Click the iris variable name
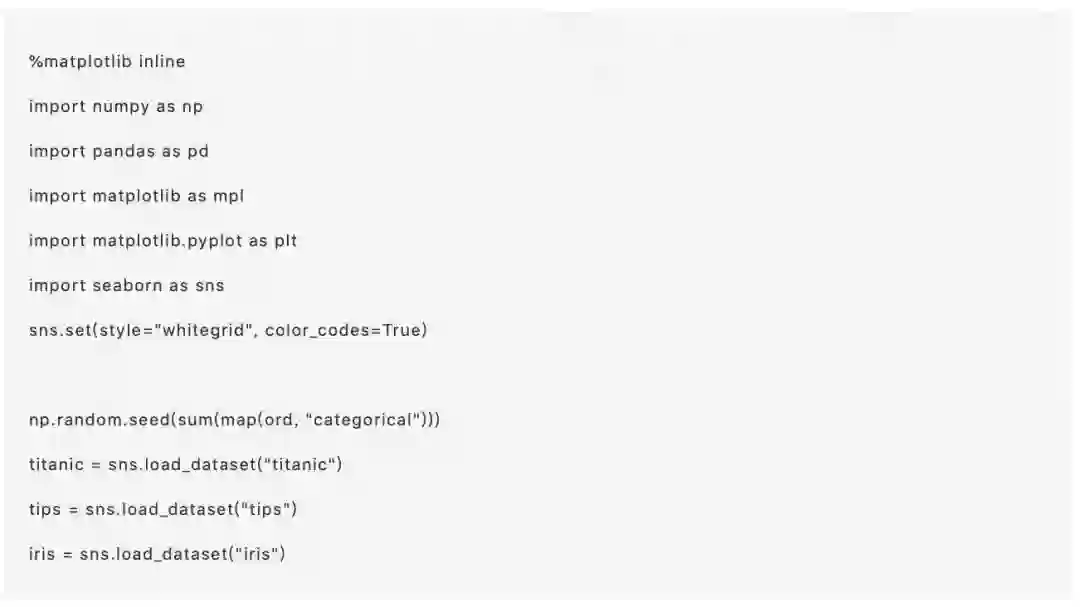 click(42, 554)
